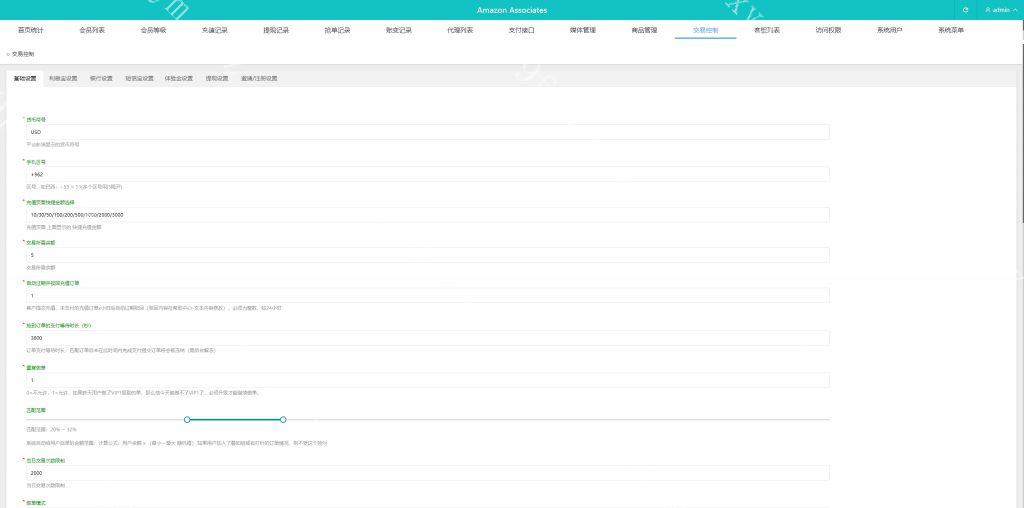Open the 访问权限 menu tab
The image size is (1024, 508).
pyautogui.click(x=828, y=30)
